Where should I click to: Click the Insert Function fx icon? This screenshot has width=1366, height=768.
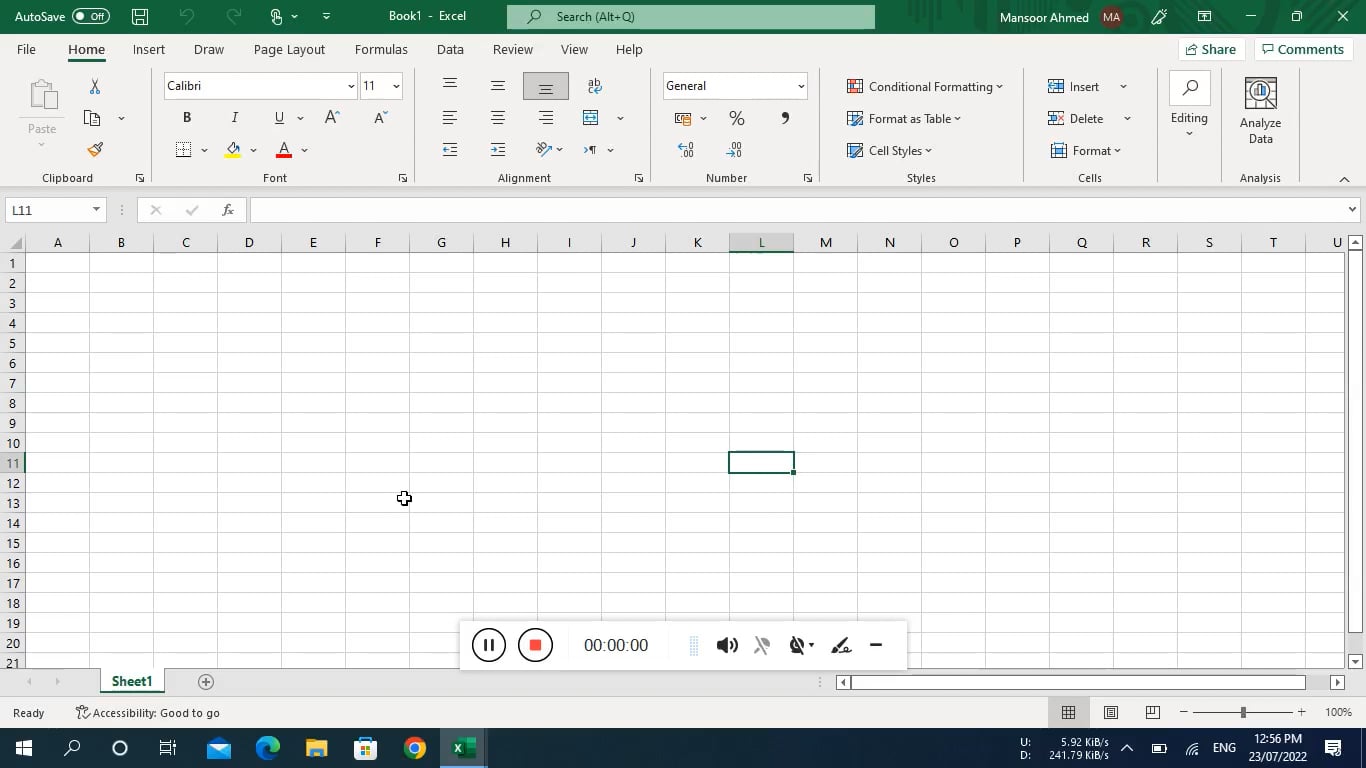click(x=228, y=210)
